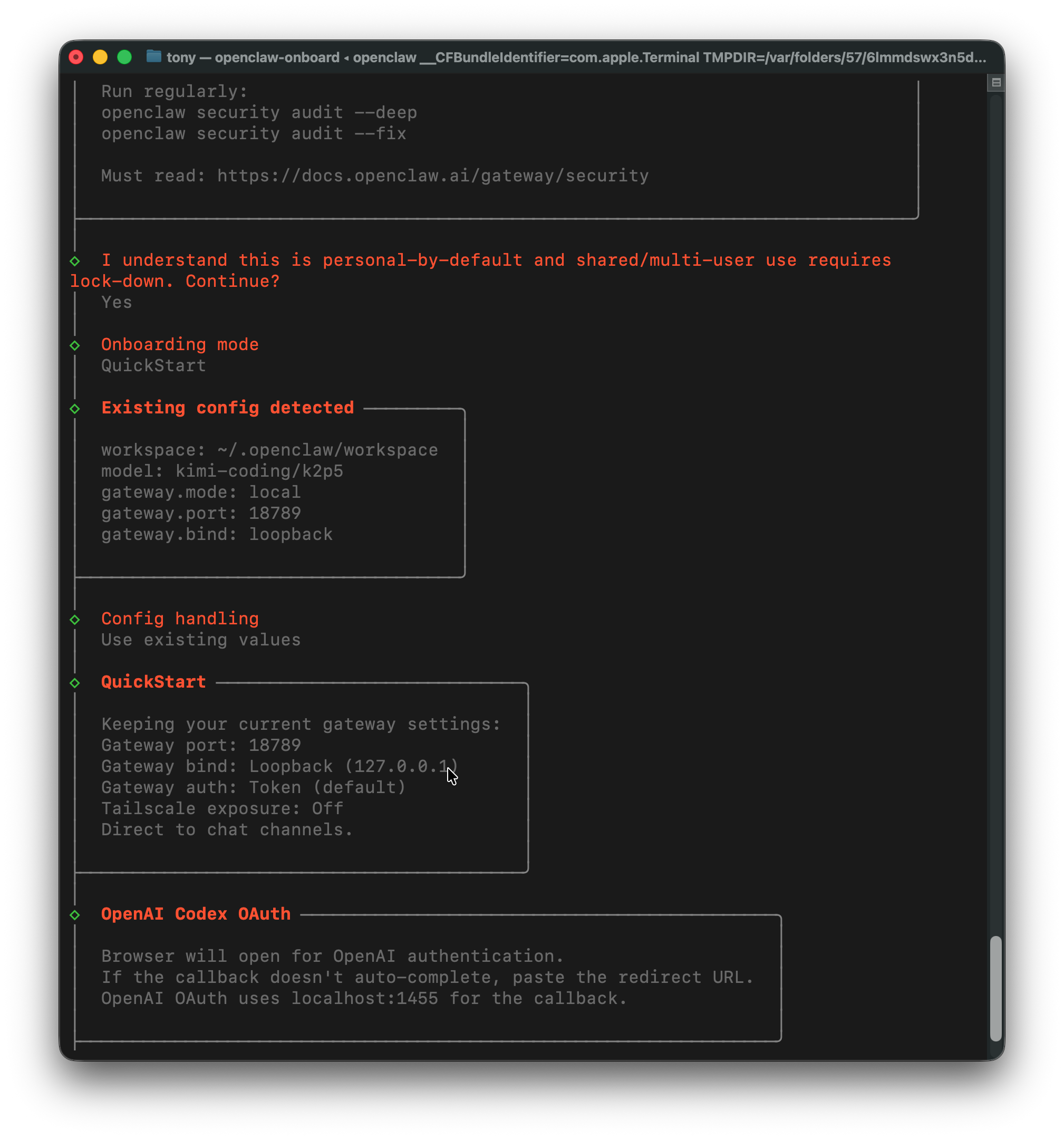Click the folder proxy icon in title bar

(153, 57)
